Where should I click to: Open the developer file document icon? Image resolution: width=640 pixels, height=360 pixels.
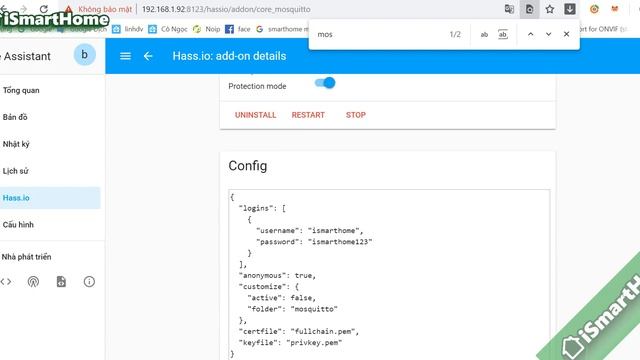point(61,282)
